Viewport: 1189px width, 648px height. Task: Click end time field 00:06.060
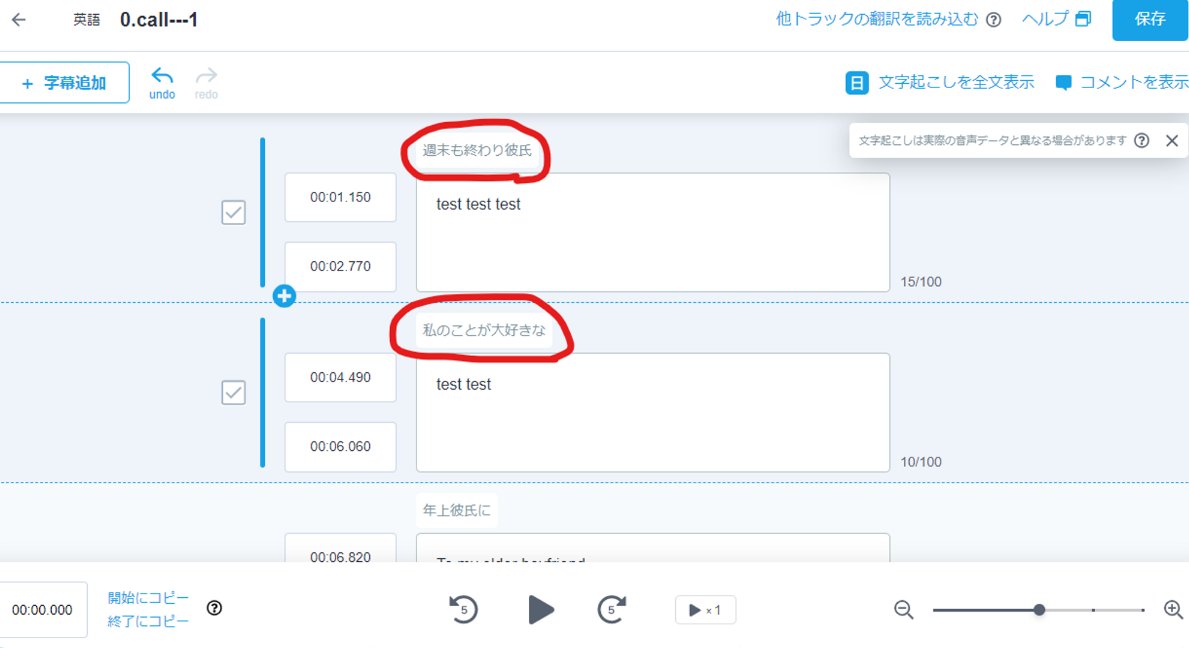[340, 446]
